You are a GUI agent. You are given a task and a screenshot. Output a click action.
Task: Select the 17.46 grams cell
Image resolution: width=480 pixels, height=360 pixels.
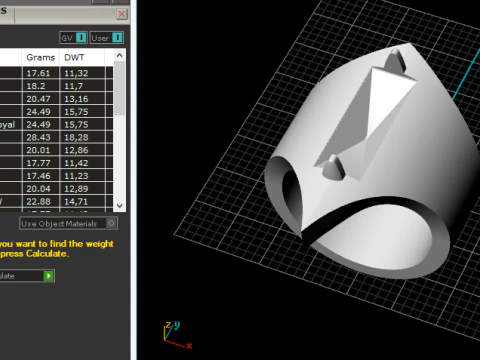pos(41,176)
